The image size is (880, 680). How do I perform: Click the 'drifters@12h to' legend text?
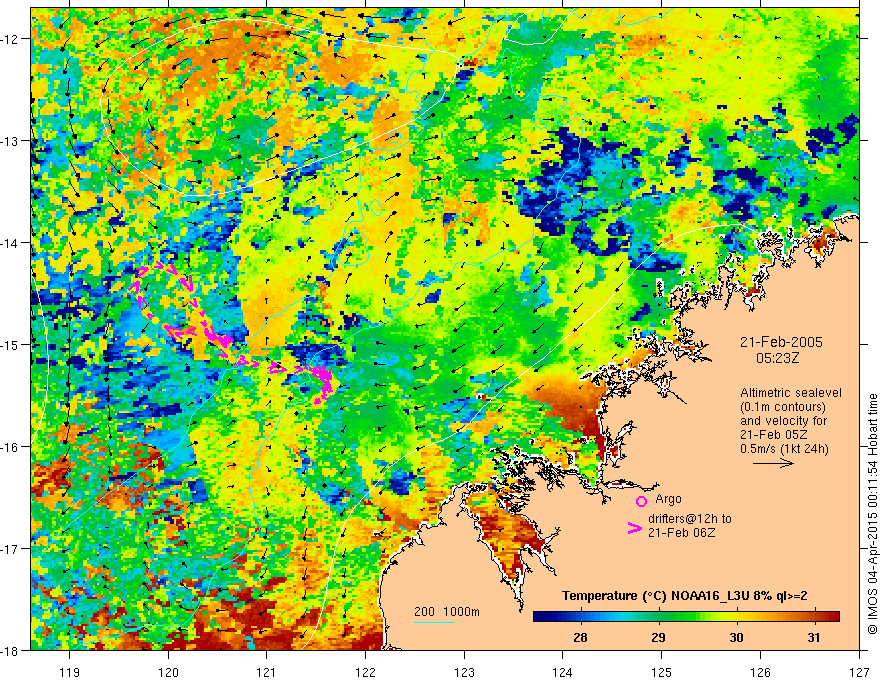click(690, 519)
